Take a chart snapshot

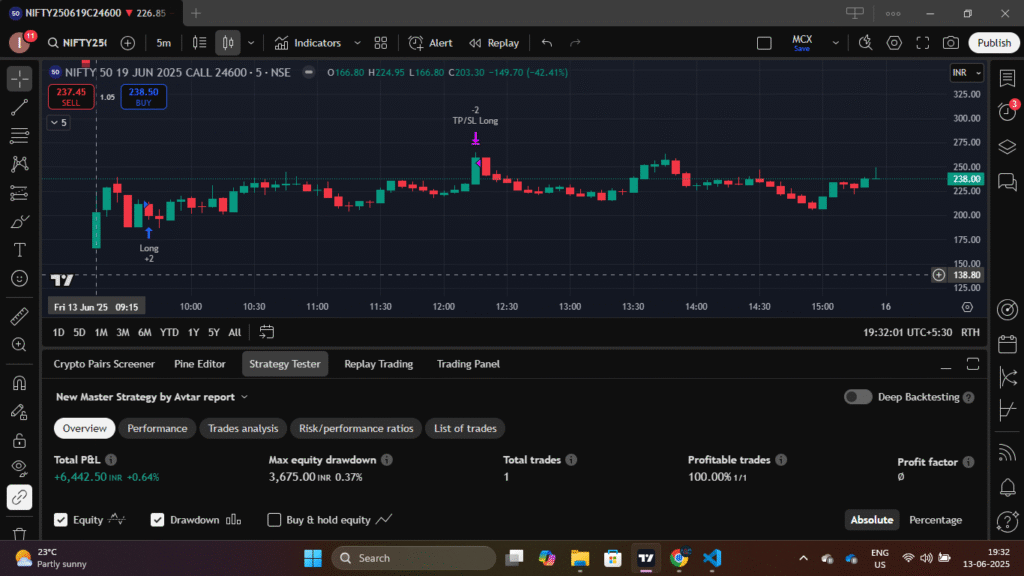click(x=951, y=43)
